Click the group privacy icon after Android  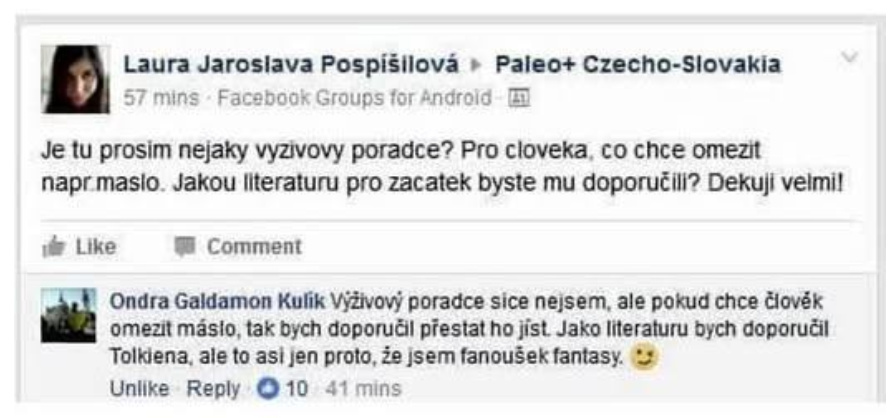(519, 99)
